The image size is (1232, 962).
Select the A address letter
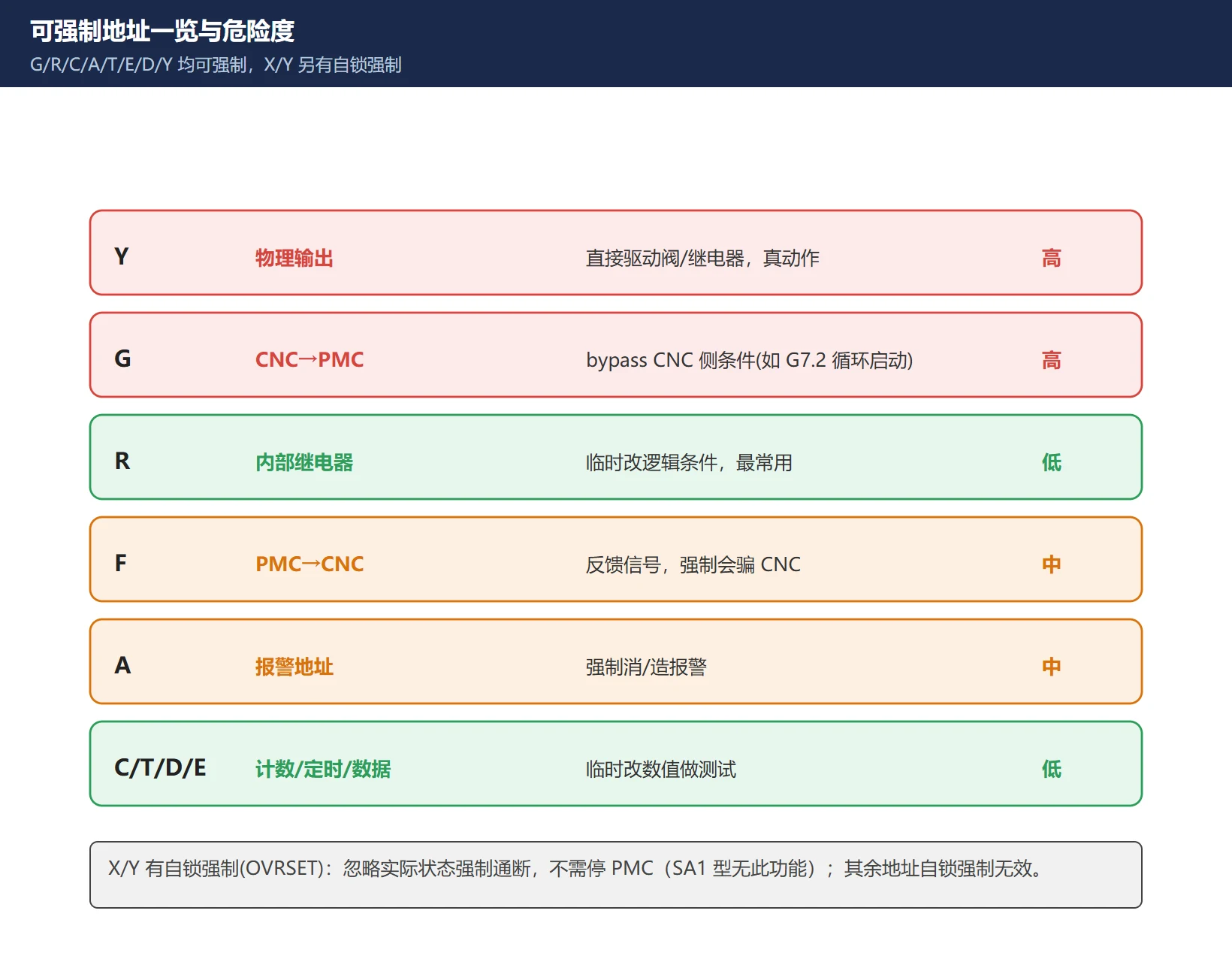(122, 665)
